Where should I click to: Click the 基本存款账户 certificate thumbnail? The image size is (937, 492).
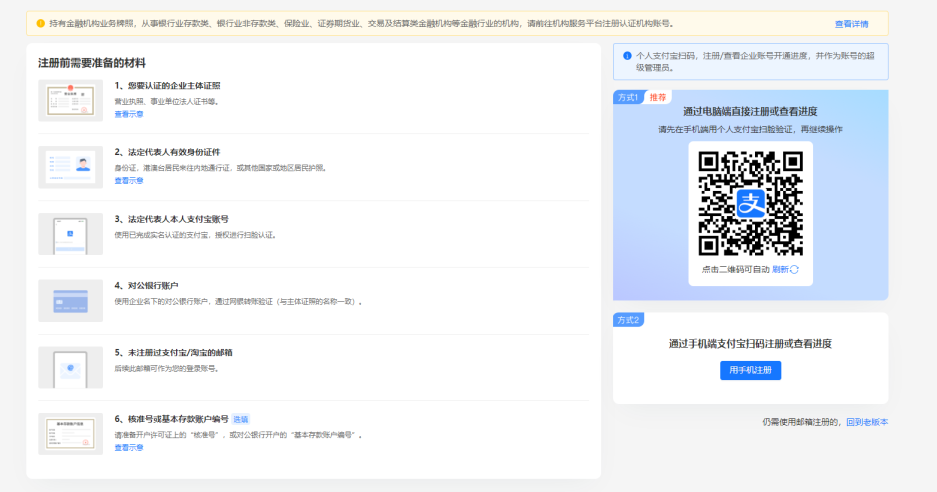tap(71, 434)
